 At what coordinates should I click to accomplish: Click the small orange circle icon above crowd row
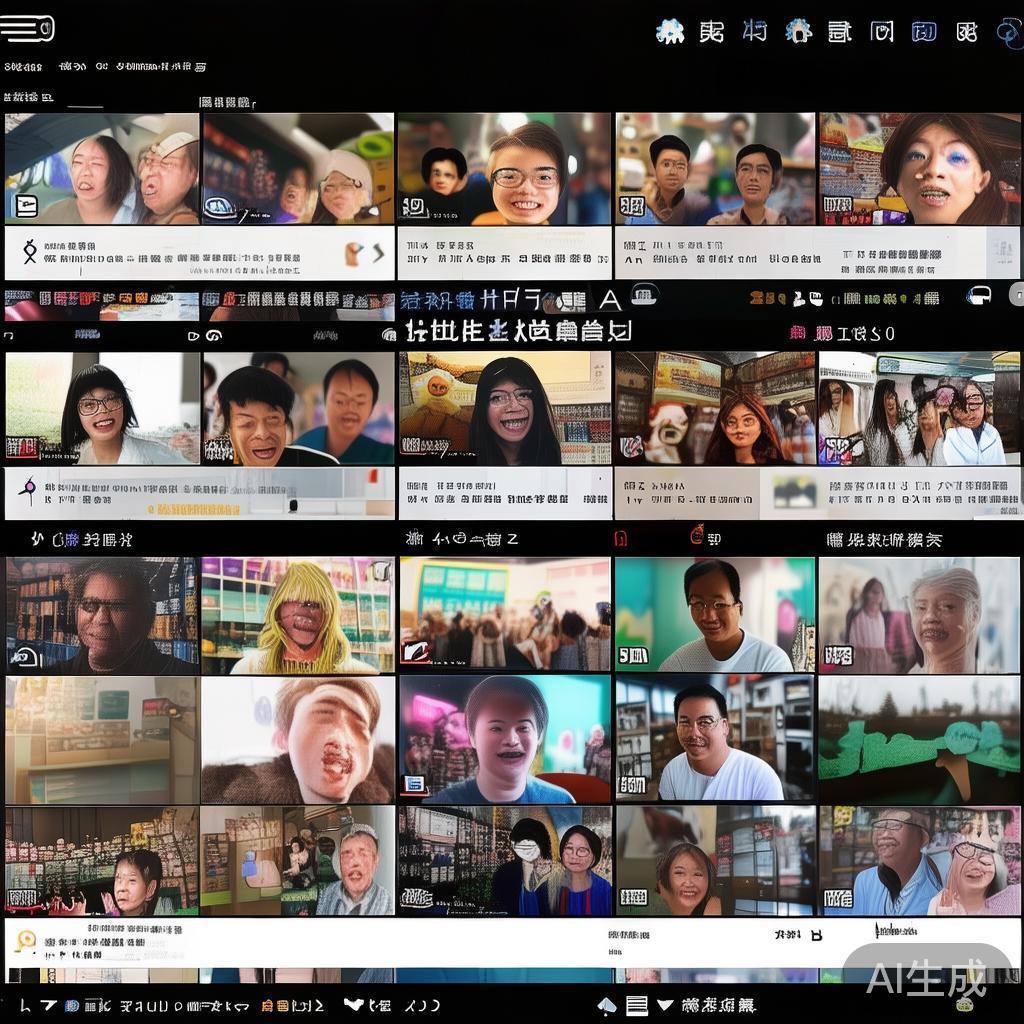(x=697, y=535)
